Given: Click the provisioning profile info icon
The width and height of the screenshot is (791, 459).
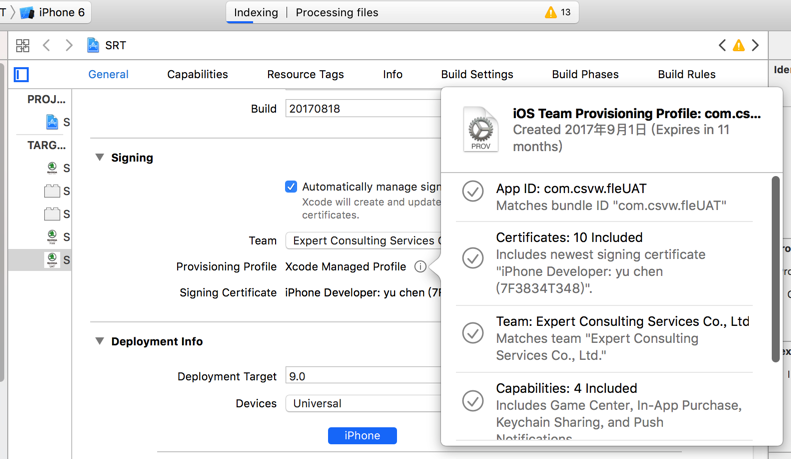Looking at the screenshot, I should 420,267.
